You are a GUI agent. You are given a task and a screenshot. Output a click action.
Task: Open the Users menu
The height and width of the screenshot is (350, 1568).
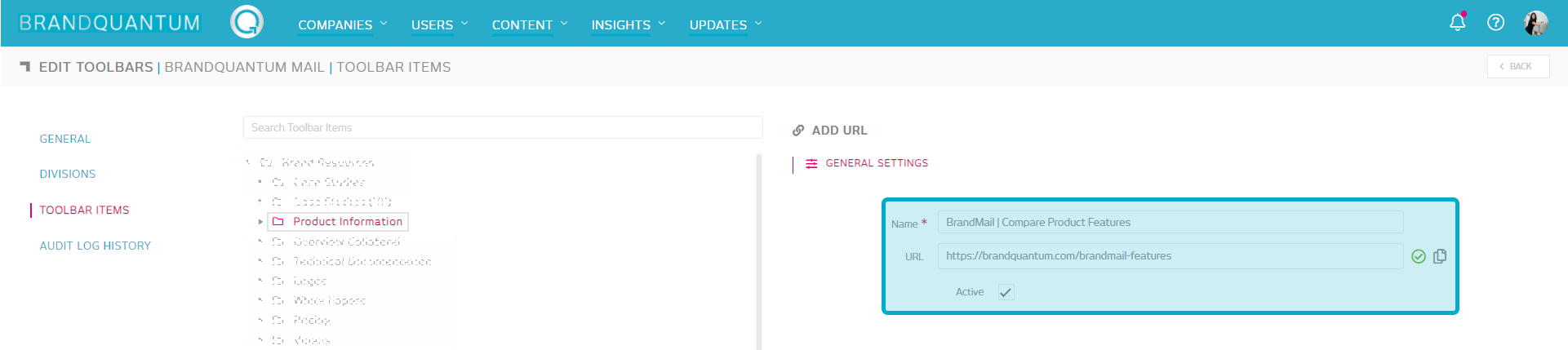click(x=440, y=24)
